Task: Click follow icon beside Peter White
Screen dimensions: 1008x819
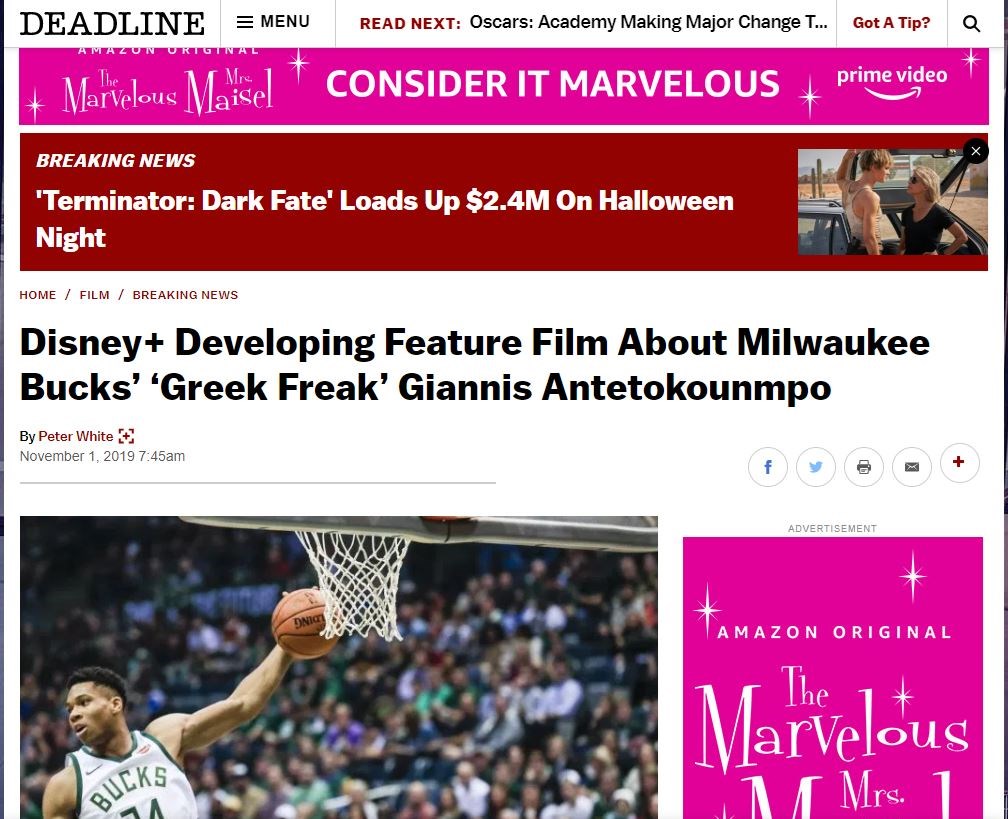Action: point(127,436)
